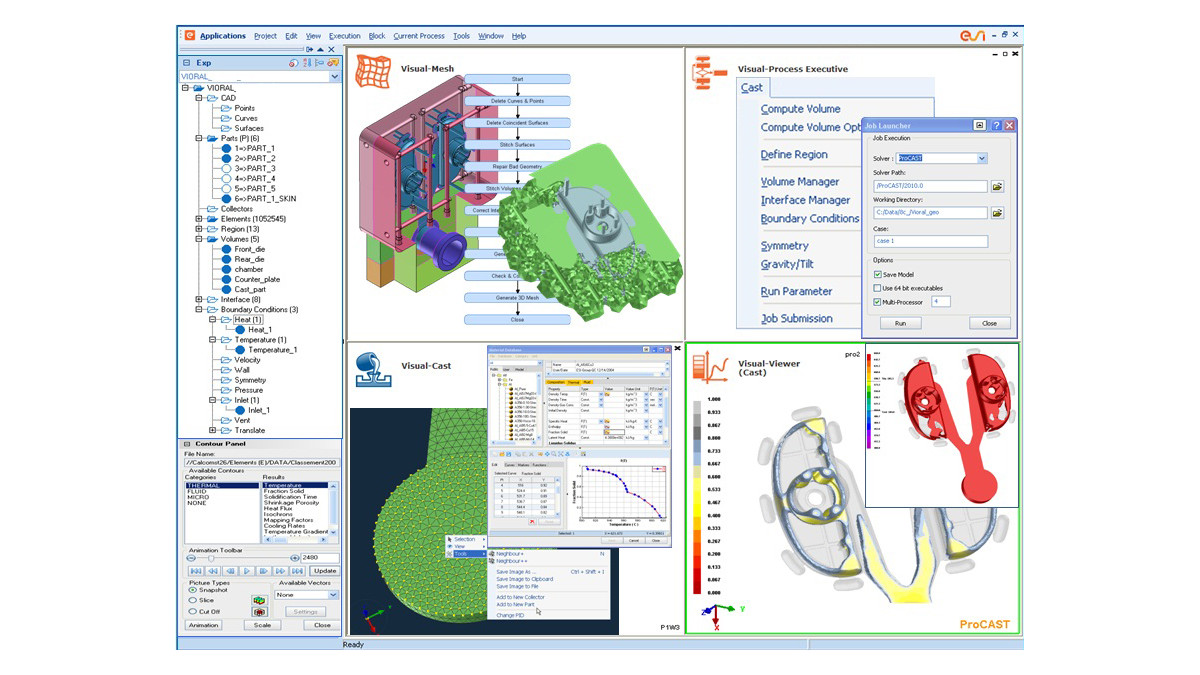Image resolution: width=1200 pixels, height=675 pixels.
Task: Click the Case input field in Job Launcher
Action: point(930,241)
